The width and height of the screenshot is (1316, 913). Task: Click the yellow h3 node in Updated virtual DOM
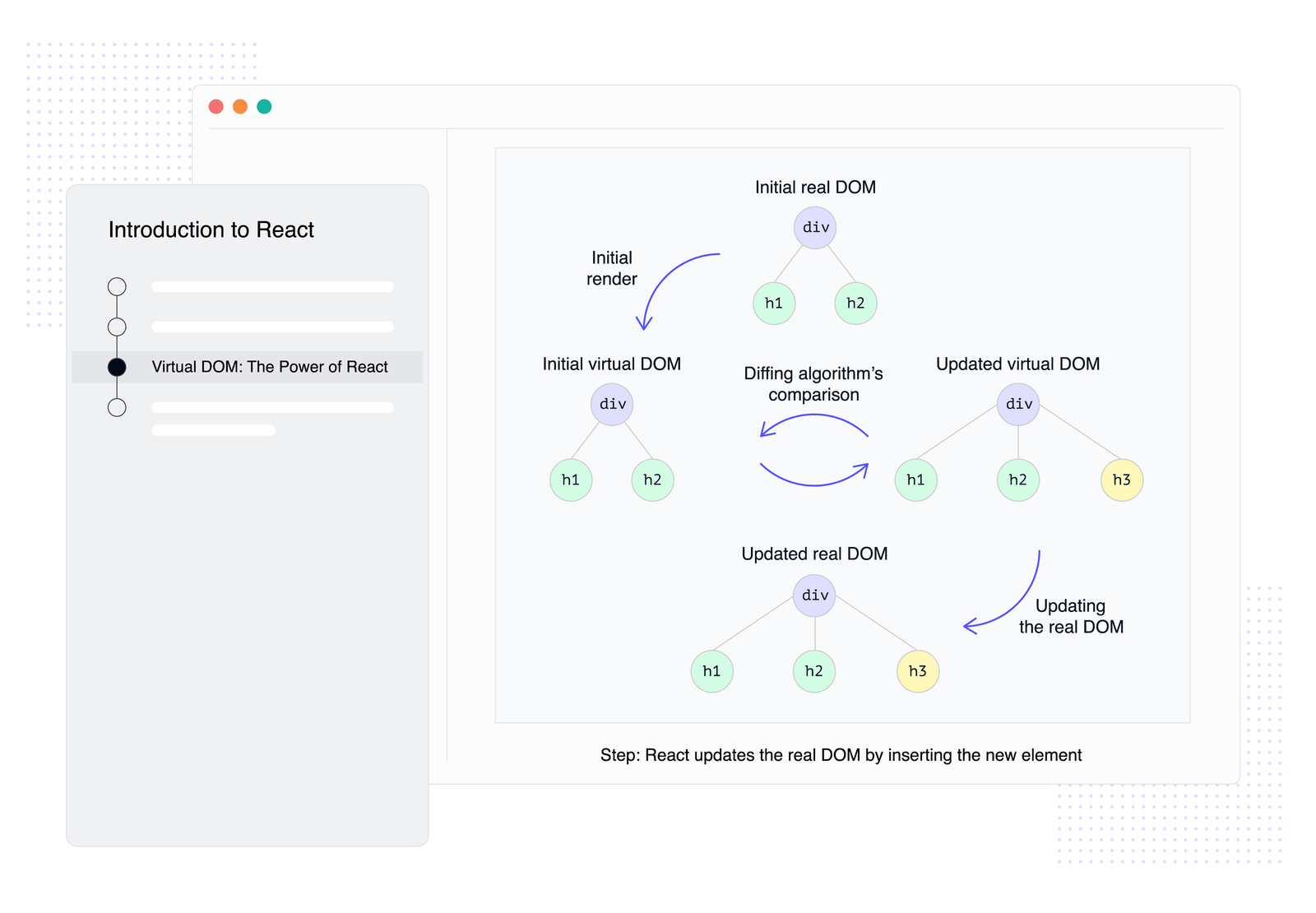point(1122,480)
